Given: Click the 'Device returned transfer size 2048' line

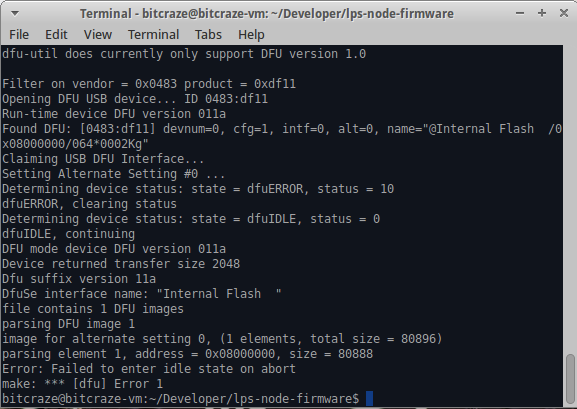Looking at the screenshot, I should (x=121, y=264).
